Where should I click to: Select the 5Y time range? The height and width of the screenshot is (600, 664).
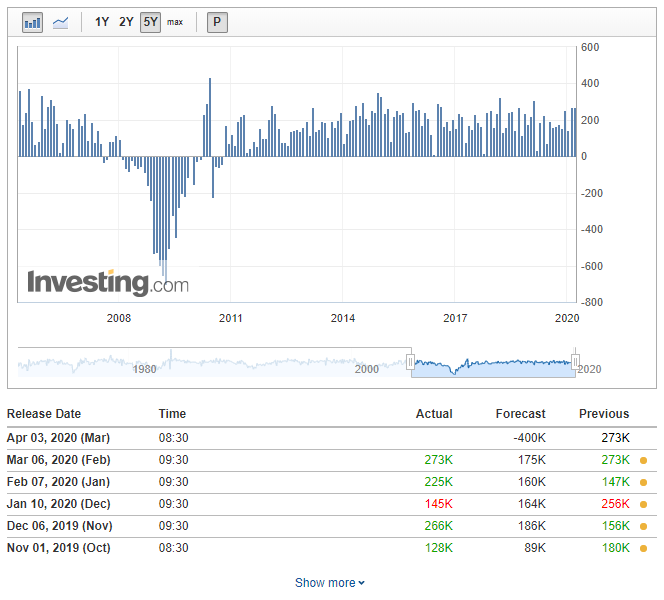click(150, 22)
